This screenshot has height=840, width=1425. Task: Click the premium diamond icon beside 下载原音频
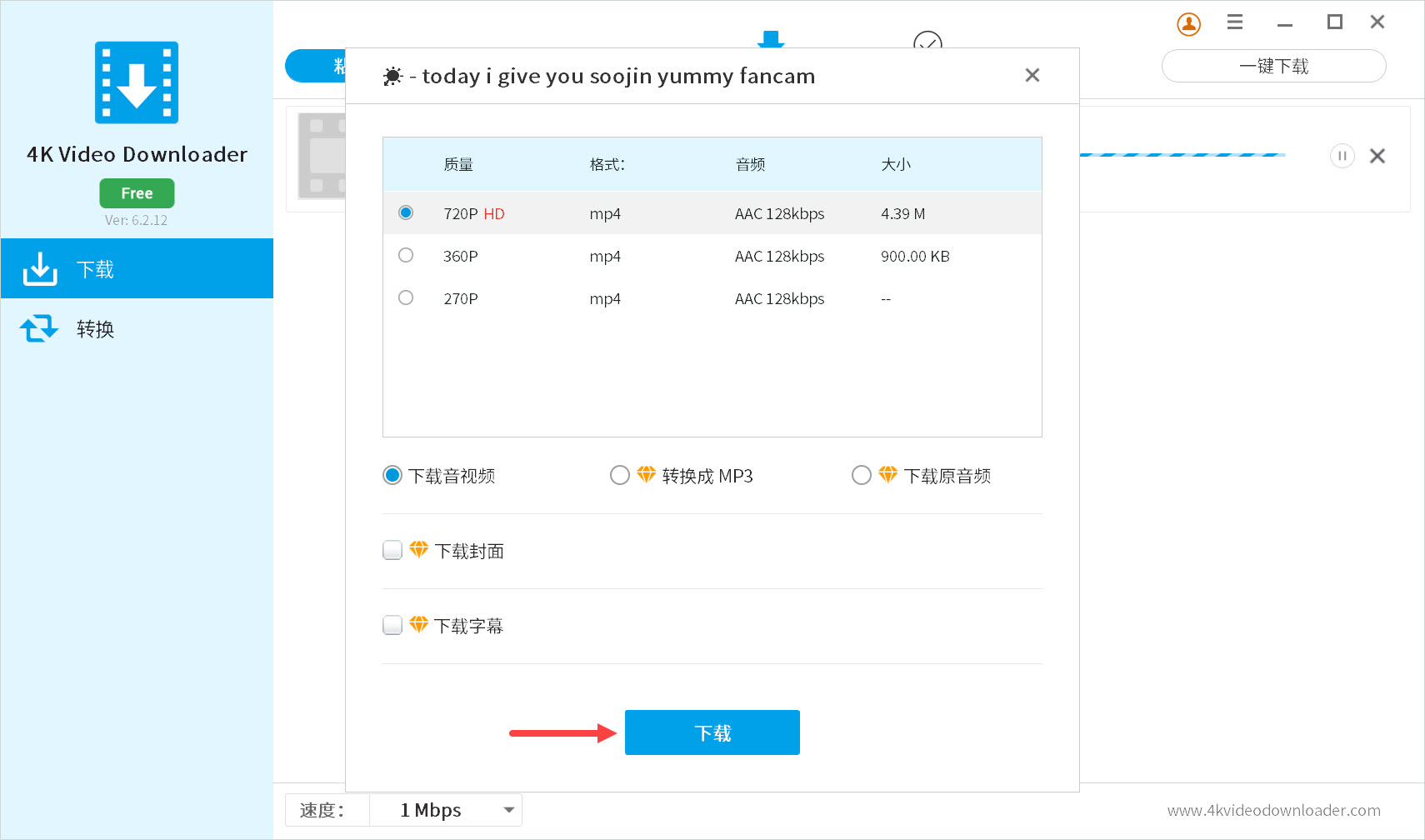[x=887, y=474]
